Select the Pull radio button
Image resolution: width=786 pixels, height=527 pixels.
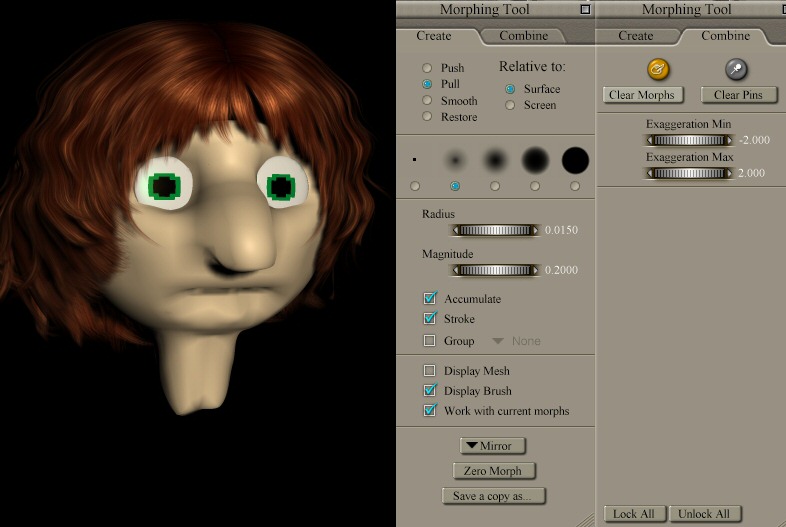click(427, 84)
